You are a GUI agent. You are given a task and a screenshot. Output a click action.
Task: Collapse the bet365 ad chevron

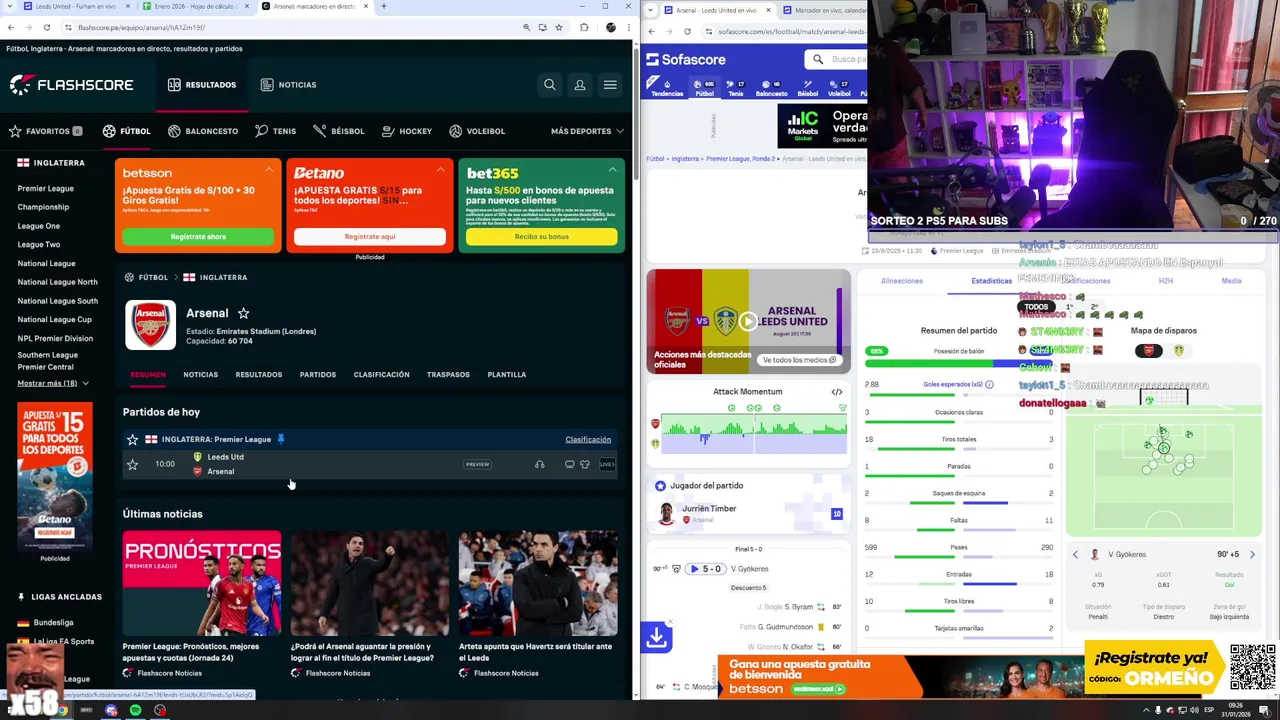coord(612,170)
